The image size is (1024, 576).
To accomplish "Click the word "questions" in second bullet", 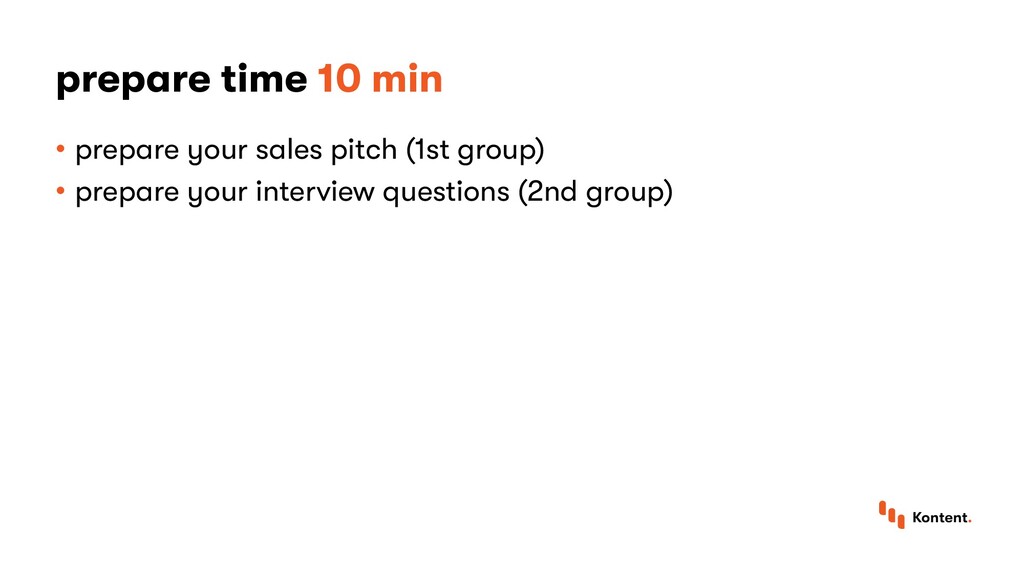I will coord(446,193).
